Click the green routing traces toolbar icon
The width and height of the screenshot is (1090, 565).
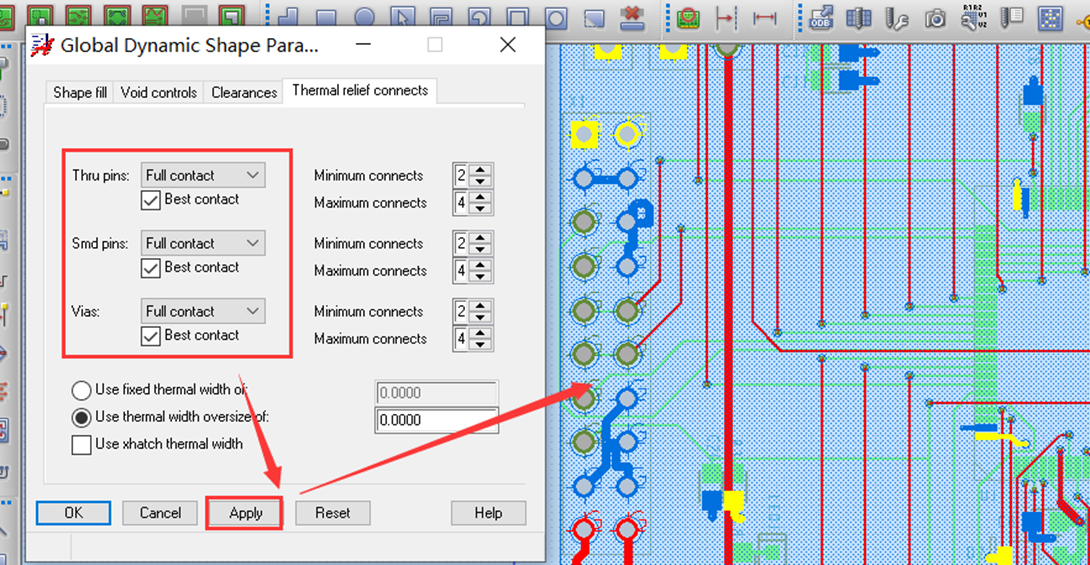pos(79,15)
